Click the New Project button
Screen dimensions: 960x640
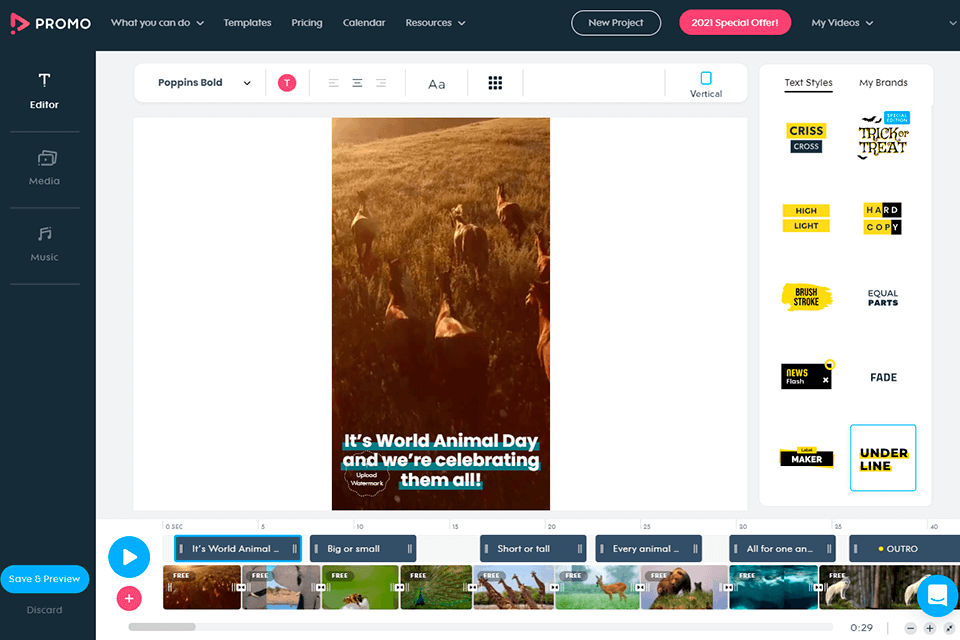[615, 23]
